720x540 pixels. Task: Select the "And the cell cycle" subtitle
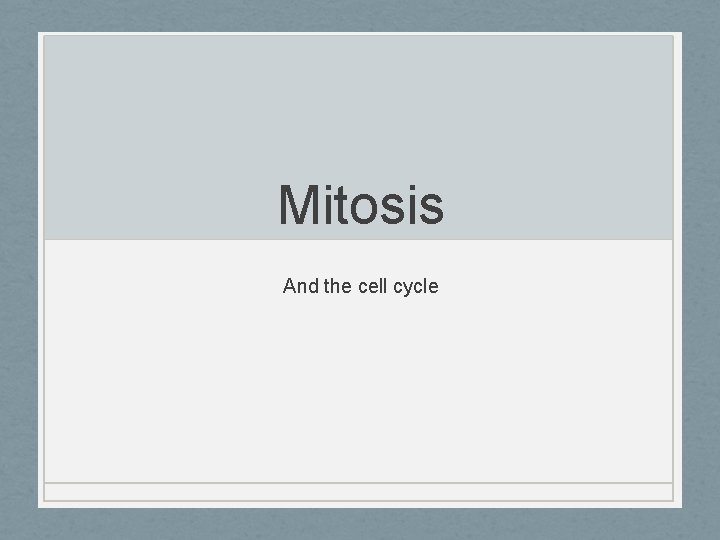360,286
